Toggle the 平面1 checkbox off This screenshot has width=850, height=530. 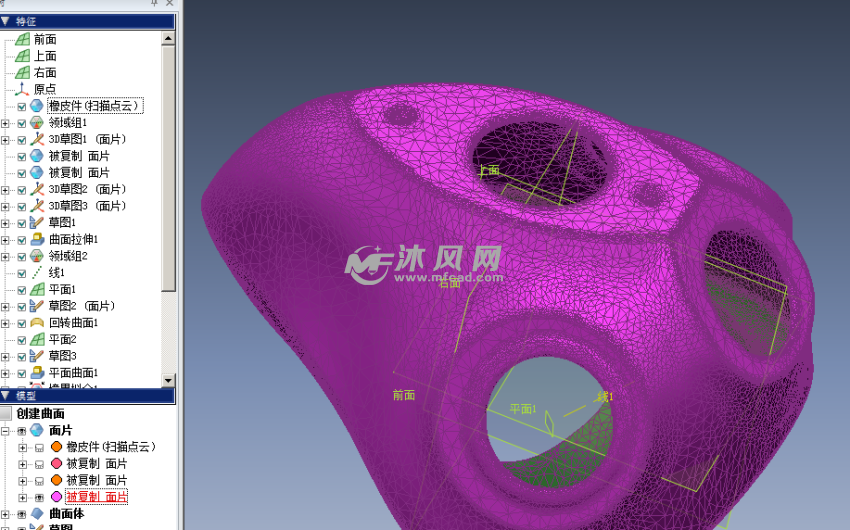click(x=22, y=289)
